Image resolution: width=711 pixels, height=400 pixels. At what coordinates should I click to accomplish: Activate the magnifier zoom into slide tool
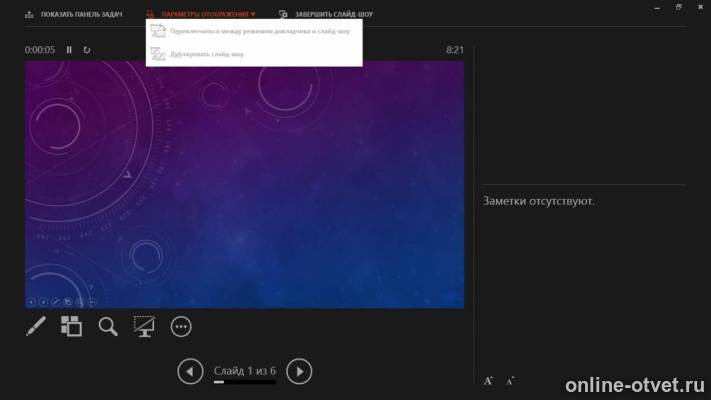pos(108,327)
